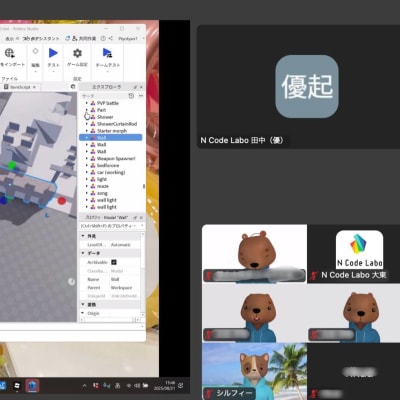Screen dimensions: 400x400
Task: Close the Explorer panel
Action: [x=141, y=87]
